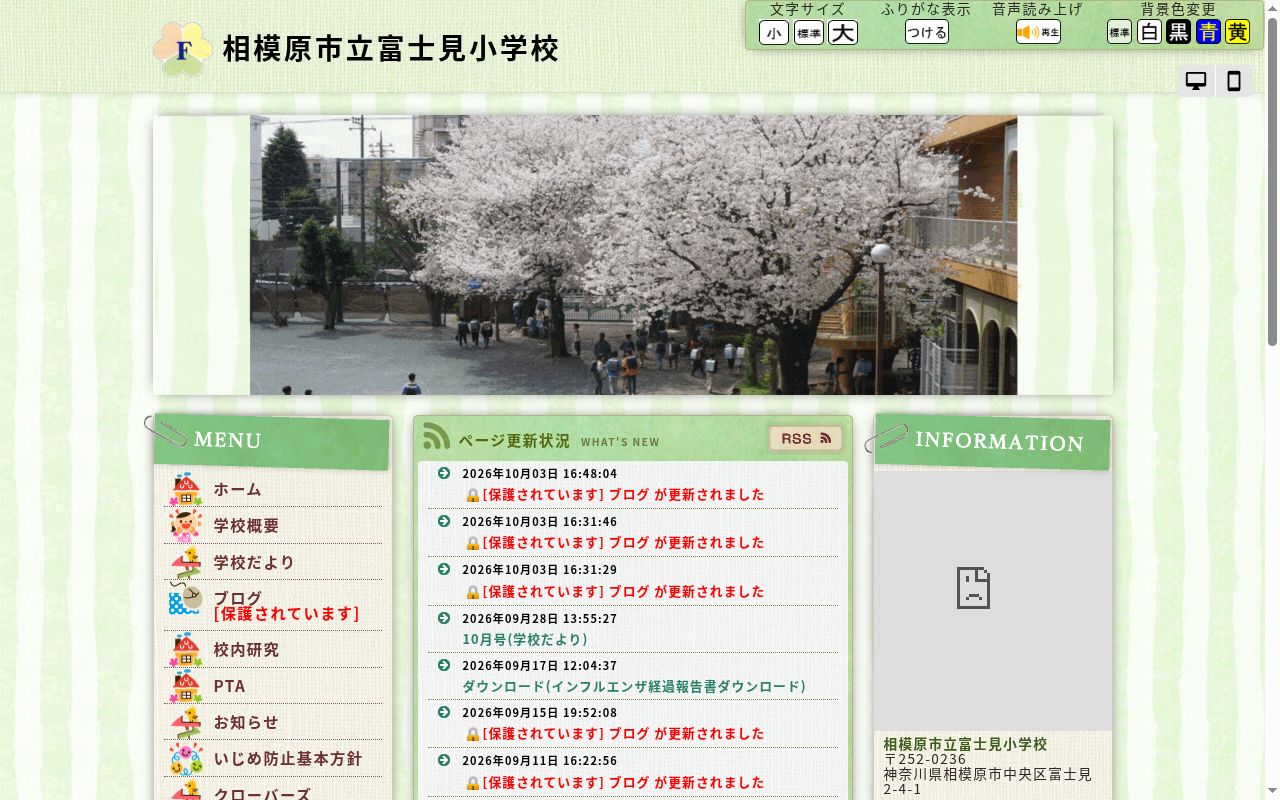Click the colorful ring icon beside いじめ防止基本方針
This screenshot has width=1280, height=800.
pos(186,759)
